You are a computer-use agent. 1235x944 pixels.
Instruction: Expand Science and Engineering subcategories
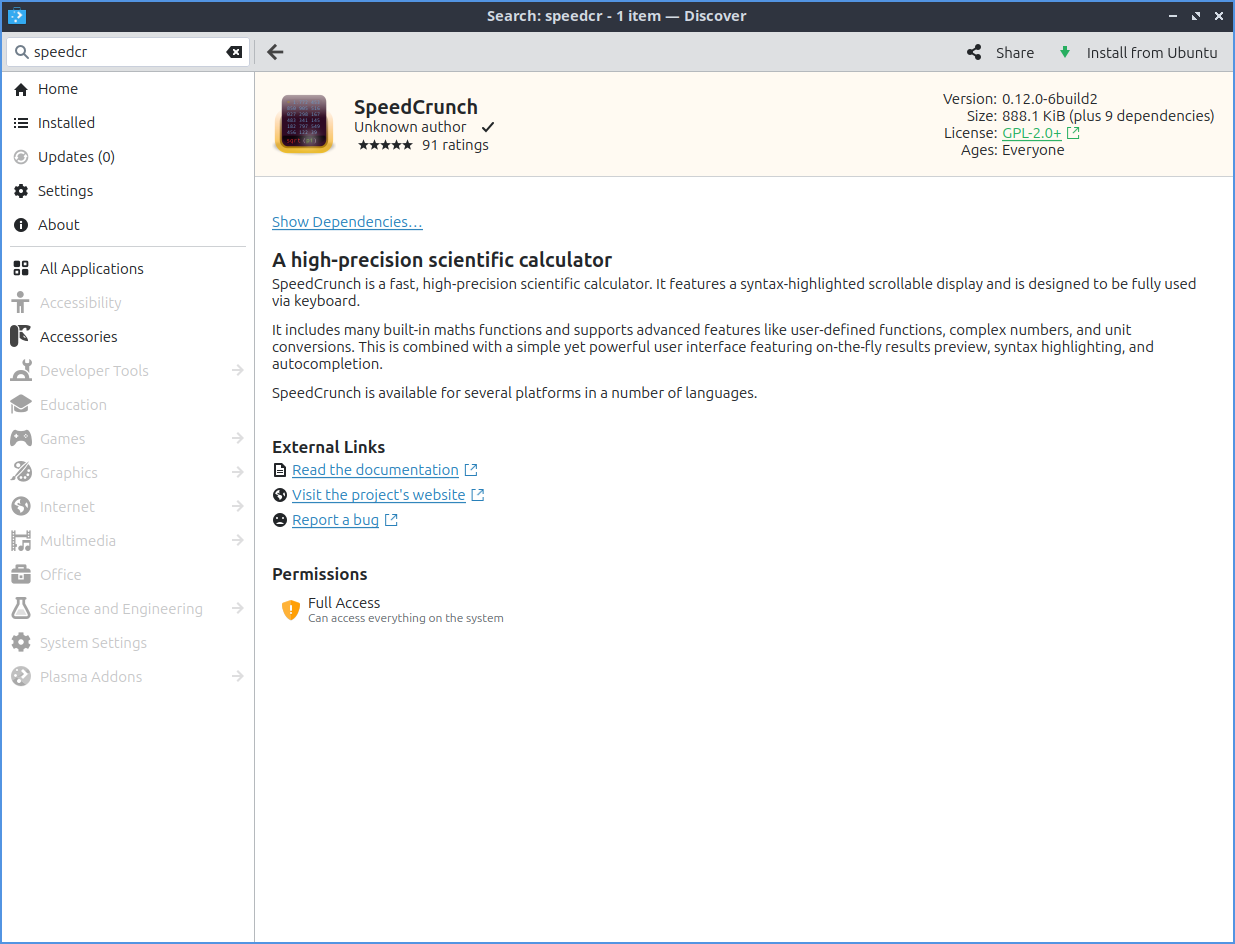(x=237, y=609)
